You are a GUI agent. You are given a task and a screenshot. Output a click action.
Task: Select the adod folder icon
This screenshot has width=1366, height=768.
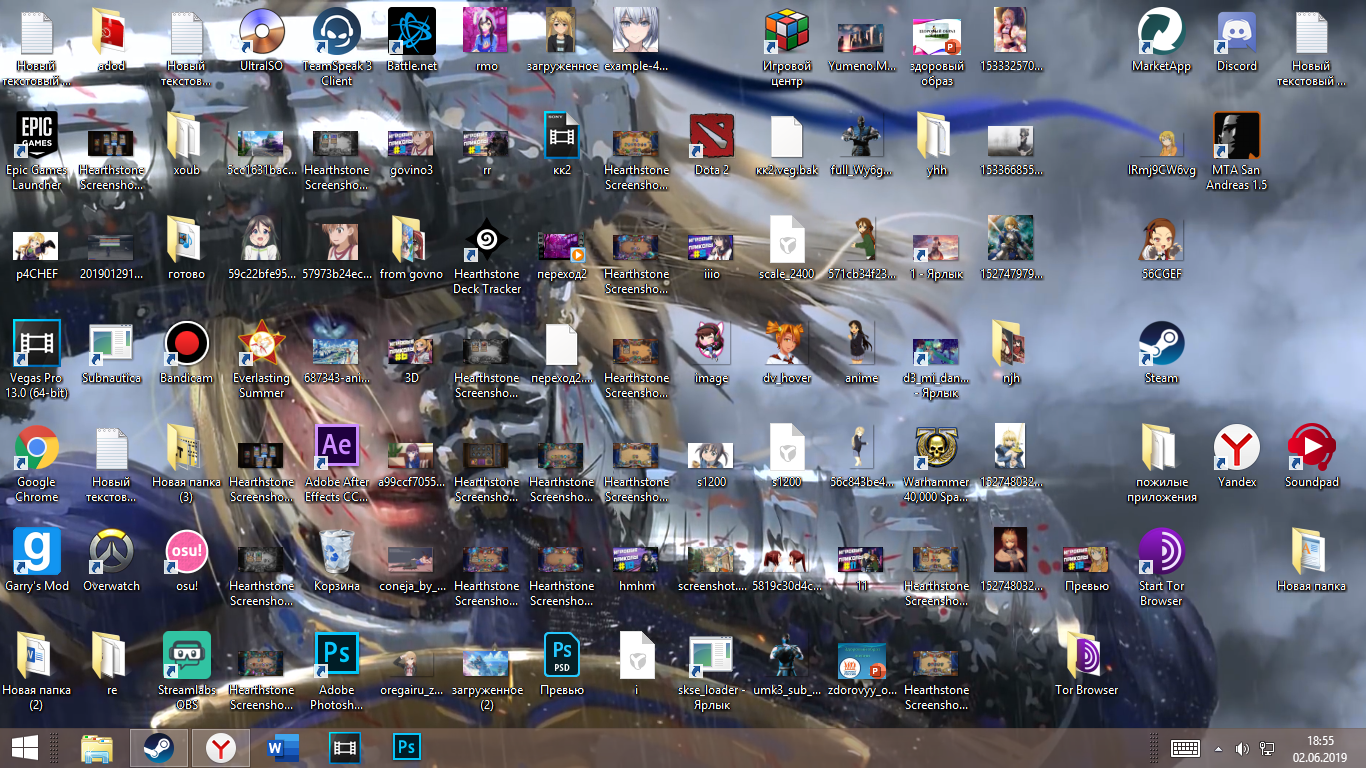tap(112, 33)
